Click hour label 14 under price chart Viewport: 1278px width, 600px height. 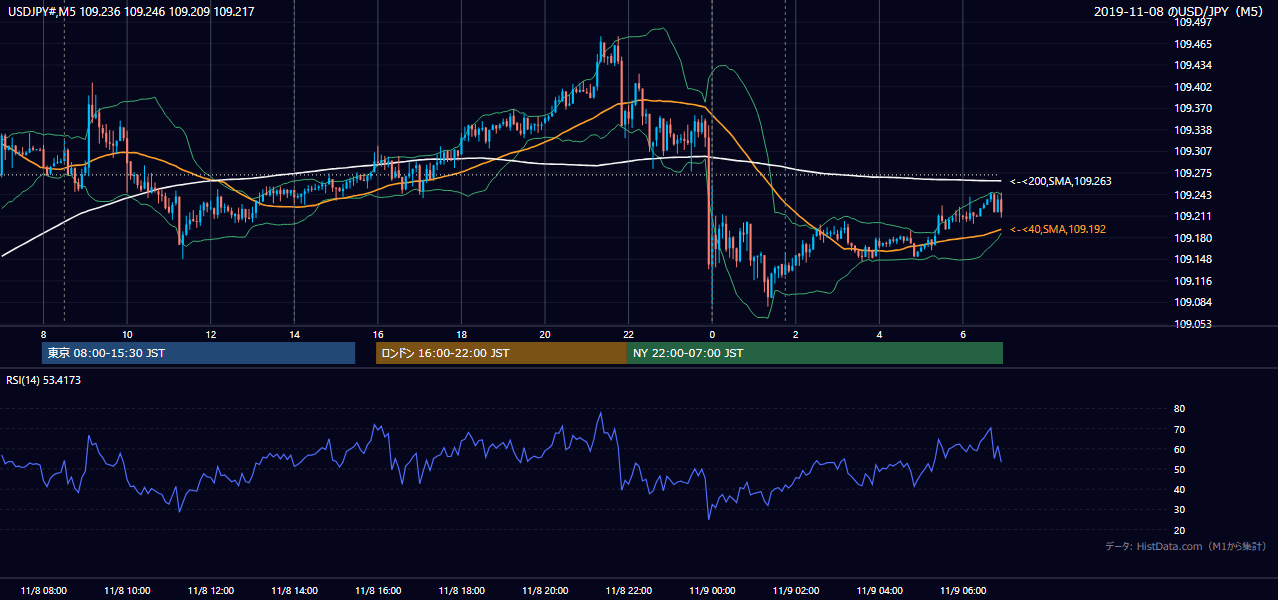294,334
